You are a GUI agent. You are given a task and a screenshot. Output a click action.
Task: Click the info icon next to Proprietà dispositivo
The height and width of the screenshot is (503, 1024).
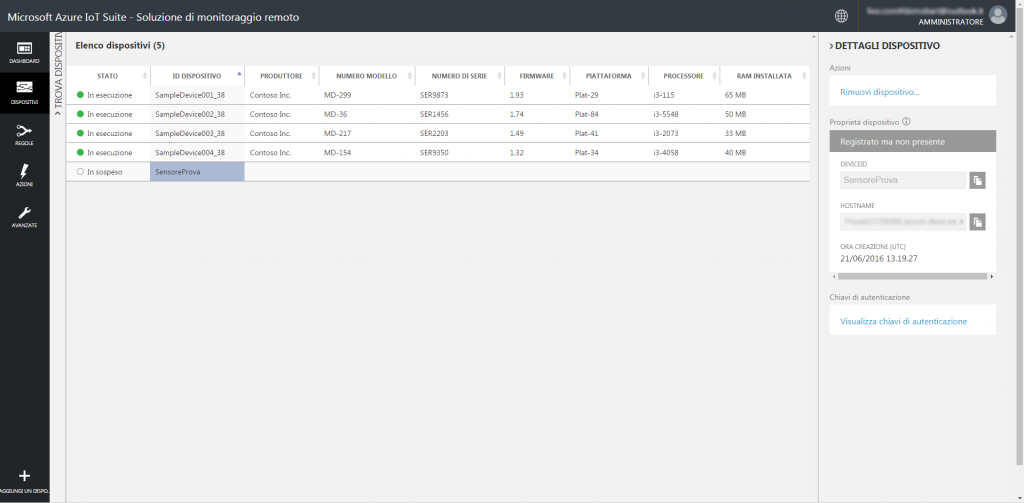(906, 122)
